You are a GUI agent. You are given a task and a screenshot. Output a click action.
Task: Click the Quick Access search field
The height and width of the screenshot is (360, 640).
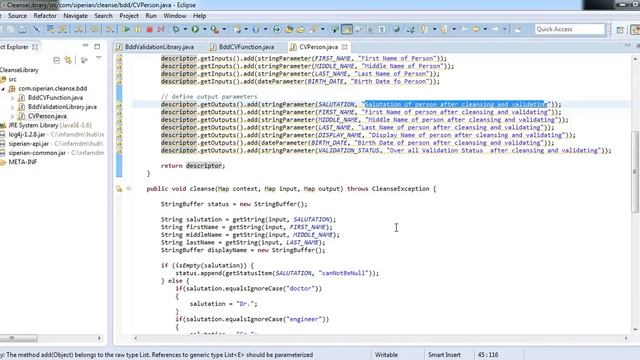(x=570, y=29)
